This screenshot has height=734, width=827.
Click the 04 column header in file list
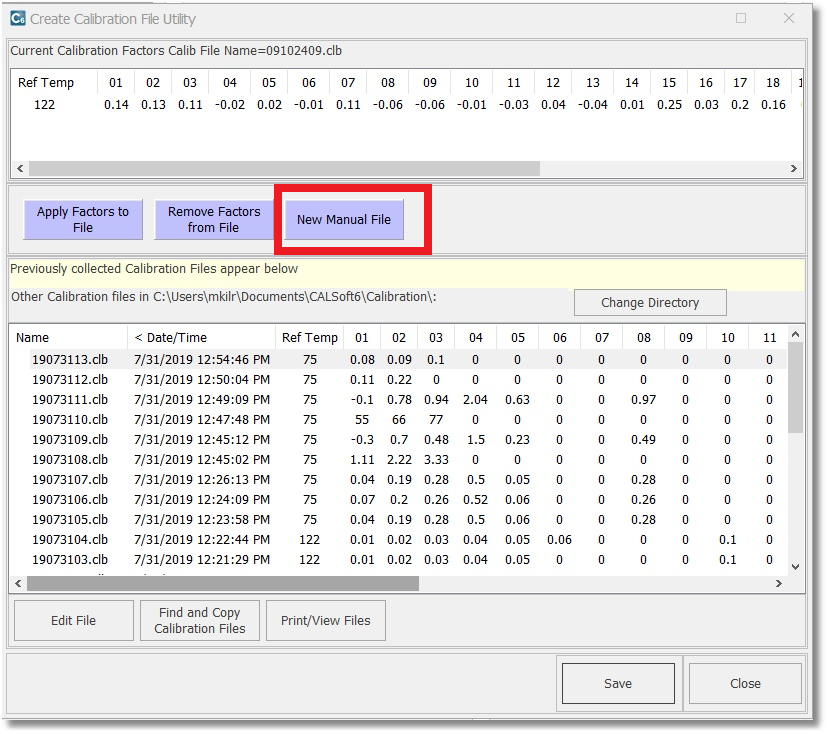[476, 337]
